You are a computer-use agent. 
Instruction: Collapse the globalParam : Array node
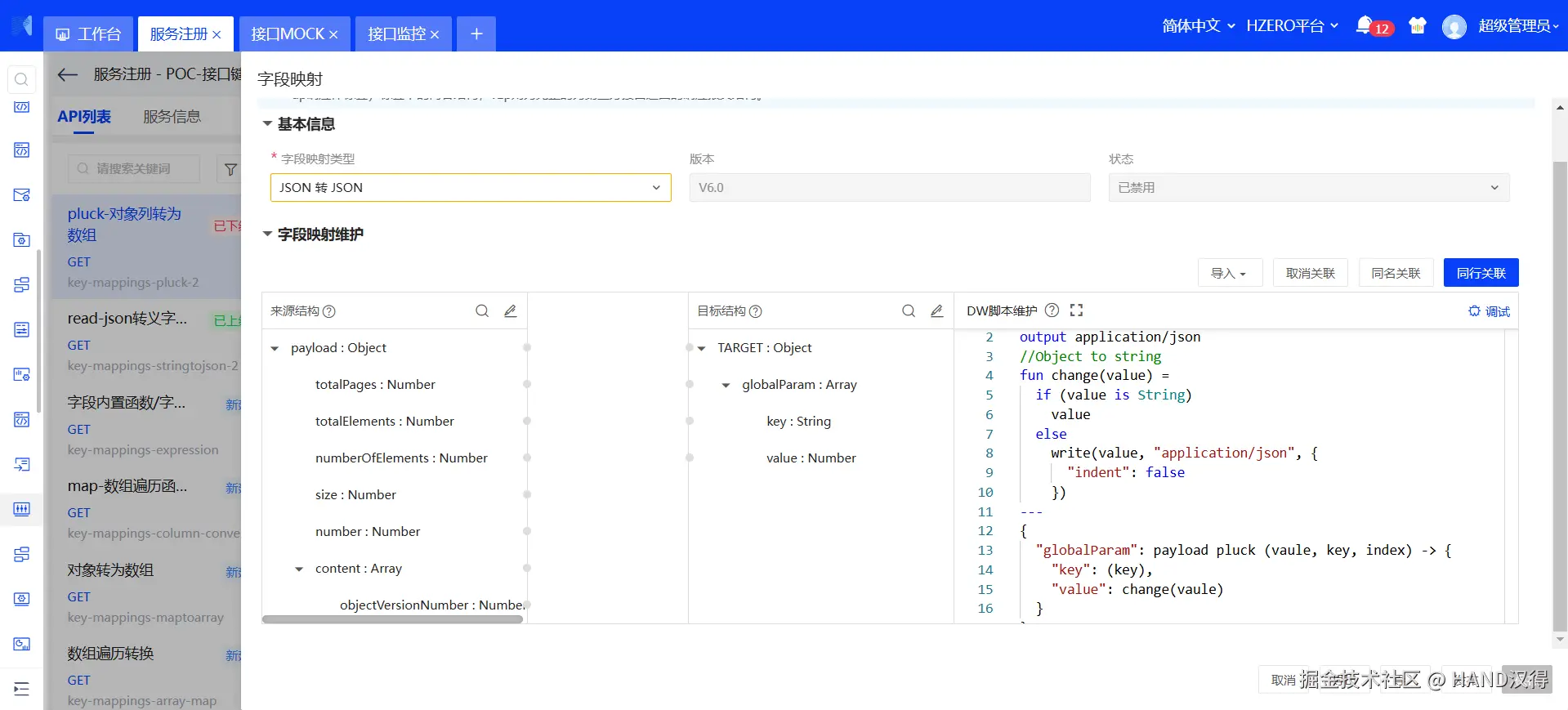coord(726,386)
